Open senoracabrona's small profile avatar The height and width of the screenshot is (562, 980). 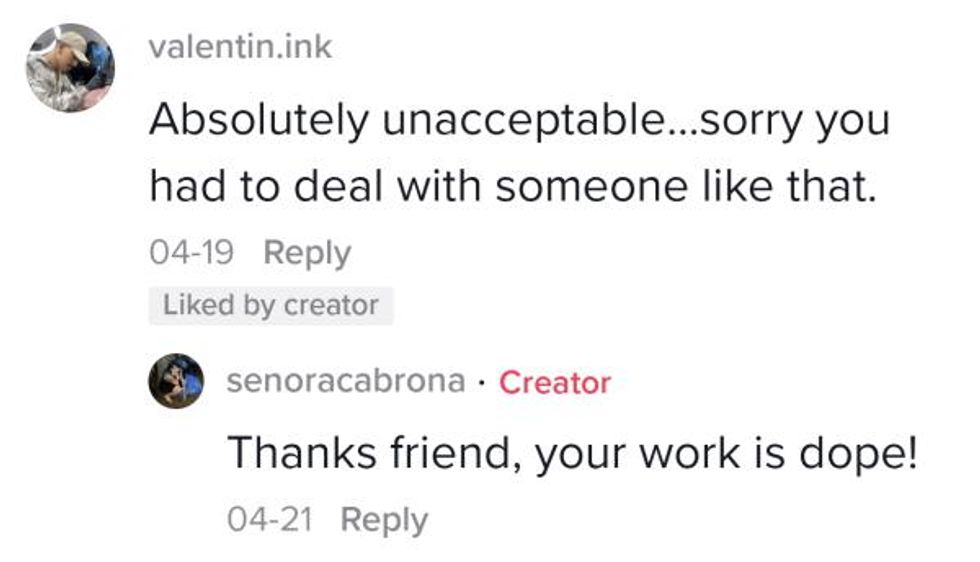coord(176,381)
